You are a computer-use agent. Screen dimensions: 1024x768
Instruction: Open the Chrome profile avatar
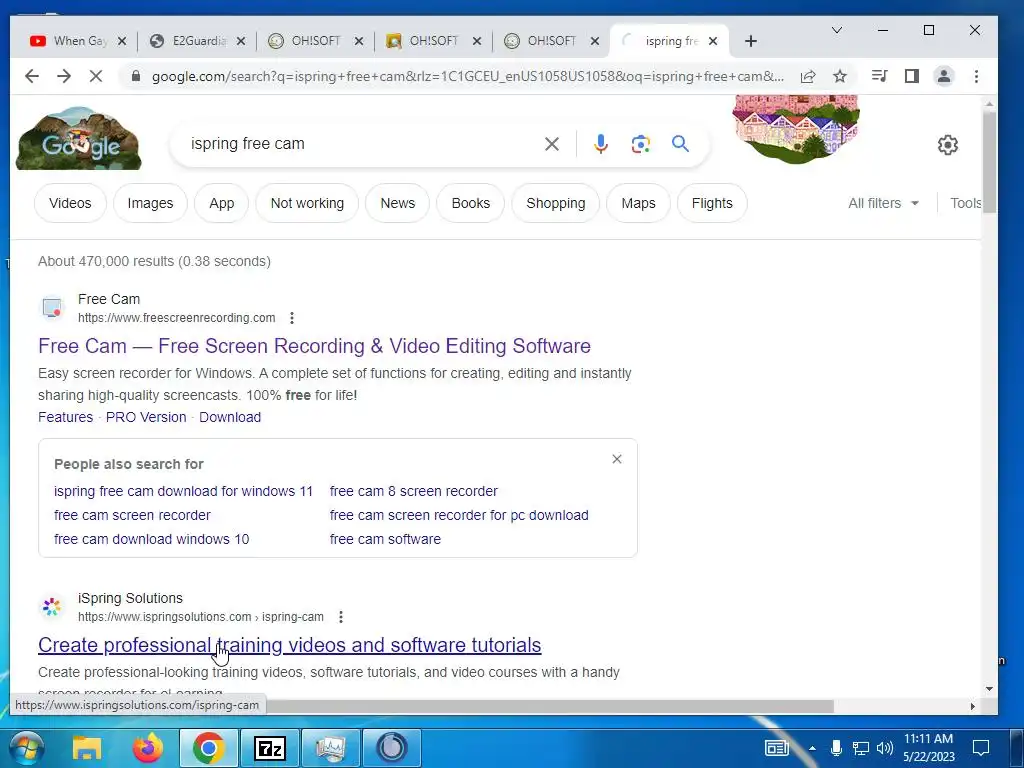pyautogui.click(x=944, y=76)
